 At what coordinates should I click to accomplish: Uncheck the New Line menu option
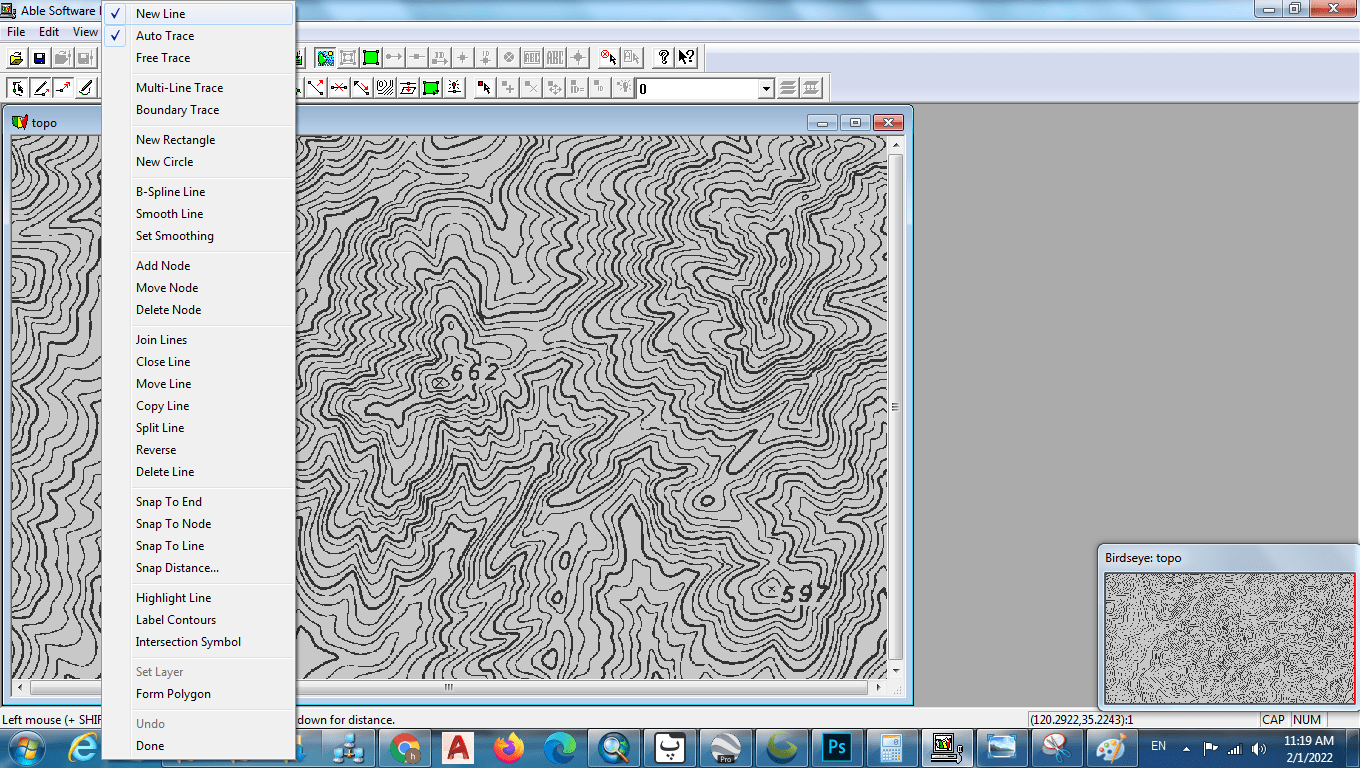161,14
